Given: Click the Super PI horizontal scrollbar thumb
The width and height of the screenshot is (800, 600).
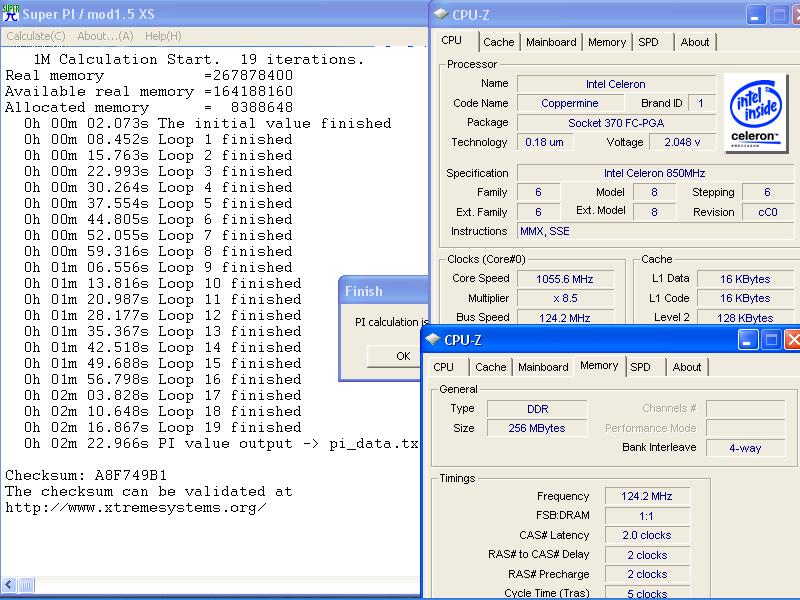Looking at the screenshot, I should pyautogui.click(x=27, y=585).
